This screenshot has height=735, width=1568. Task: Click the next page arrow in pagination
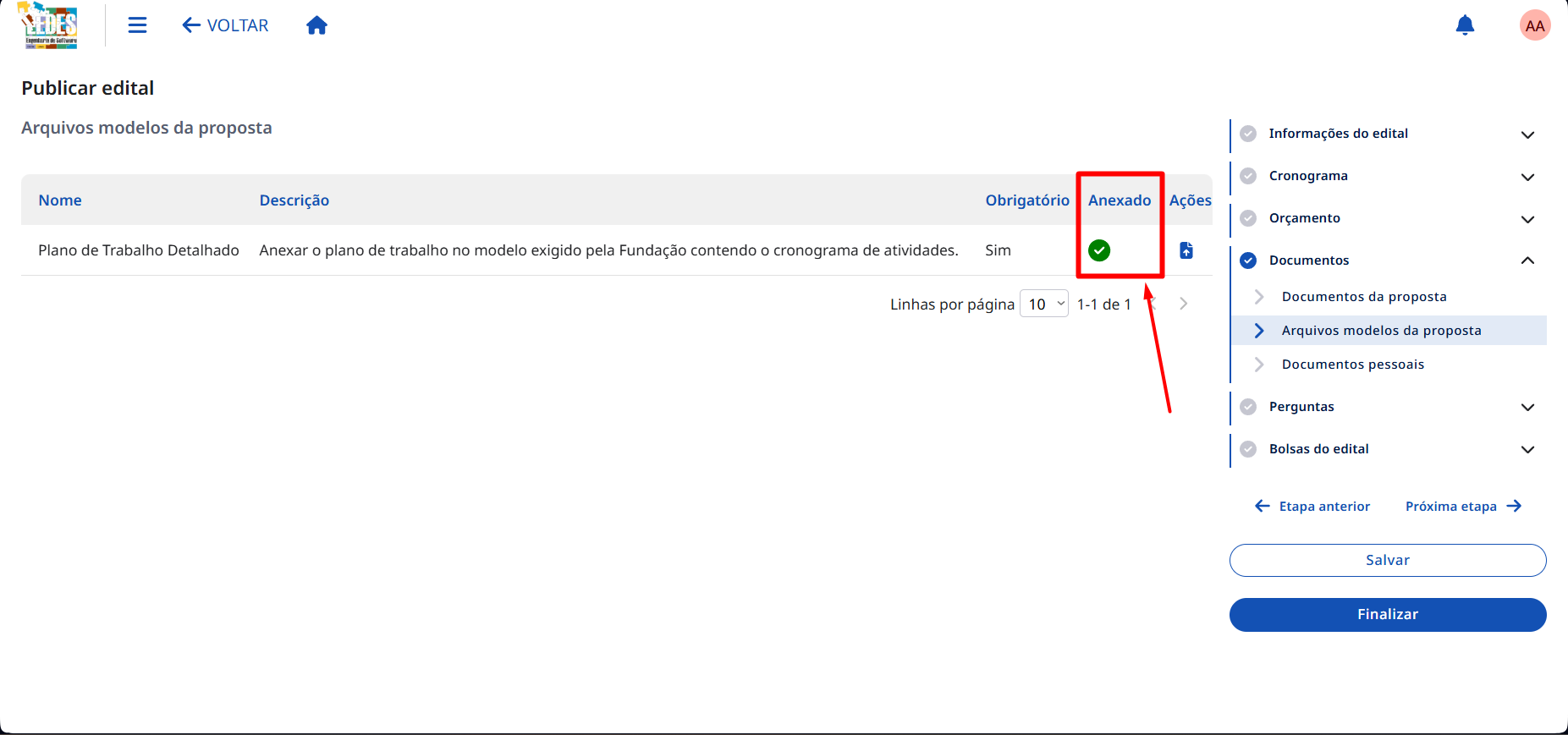(x=1184, y=304)
